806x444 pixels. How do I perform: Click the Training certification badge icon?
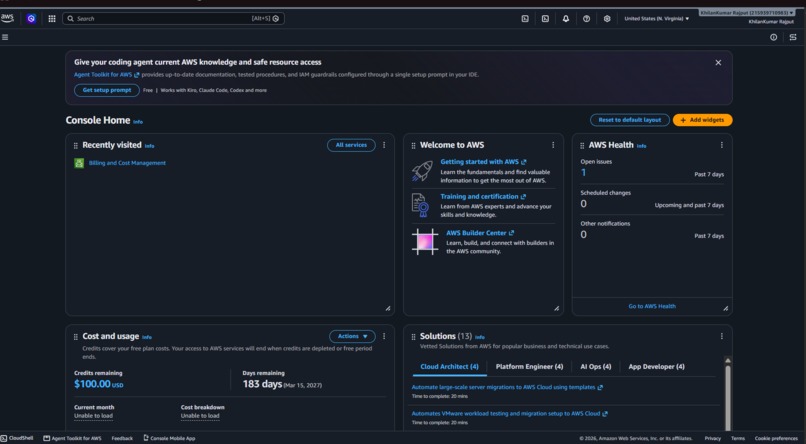click(x=420, y=205)
